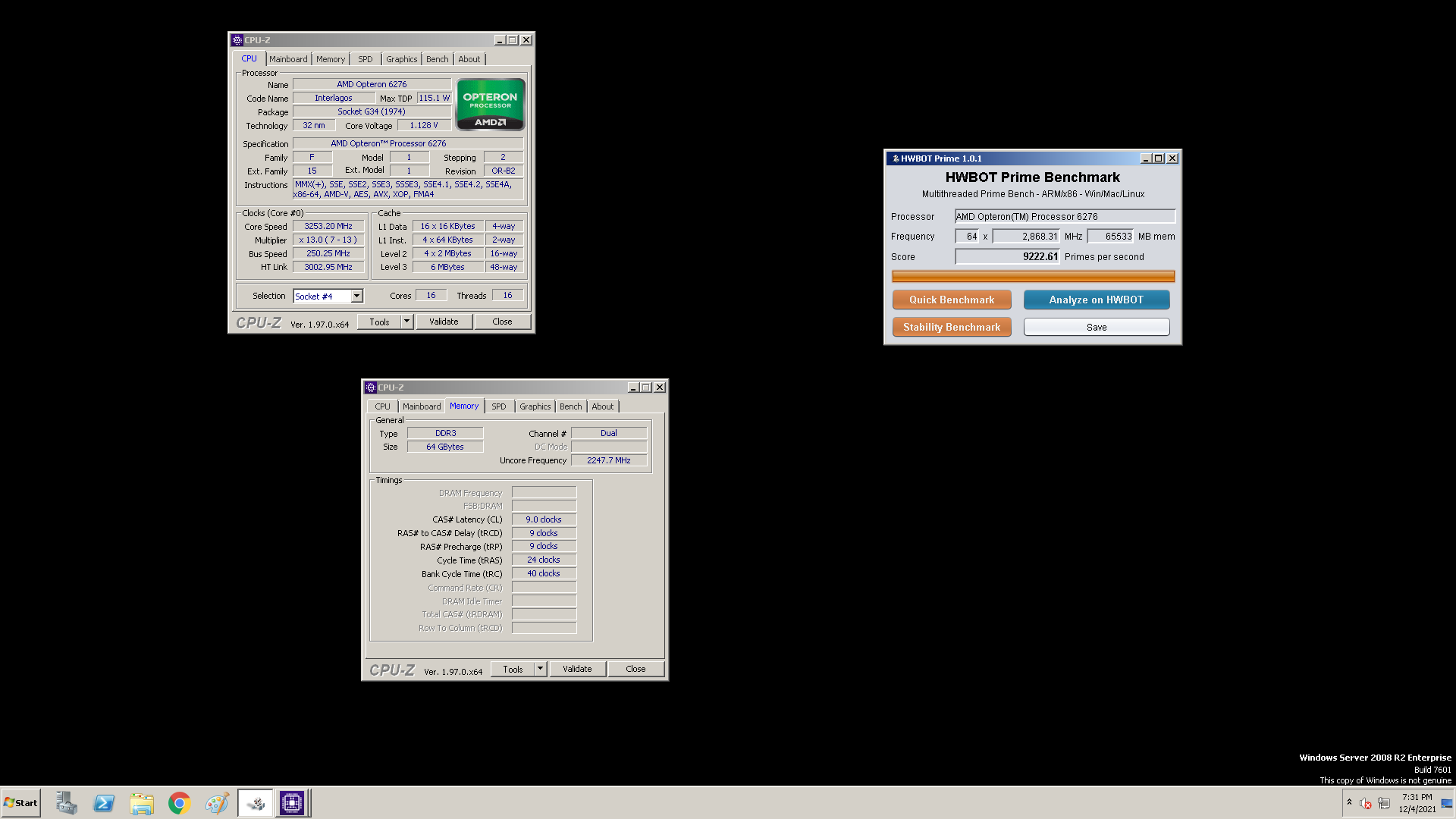
Task: Open Memory tab in the top CPU-Z window
Action: [331, 59]
